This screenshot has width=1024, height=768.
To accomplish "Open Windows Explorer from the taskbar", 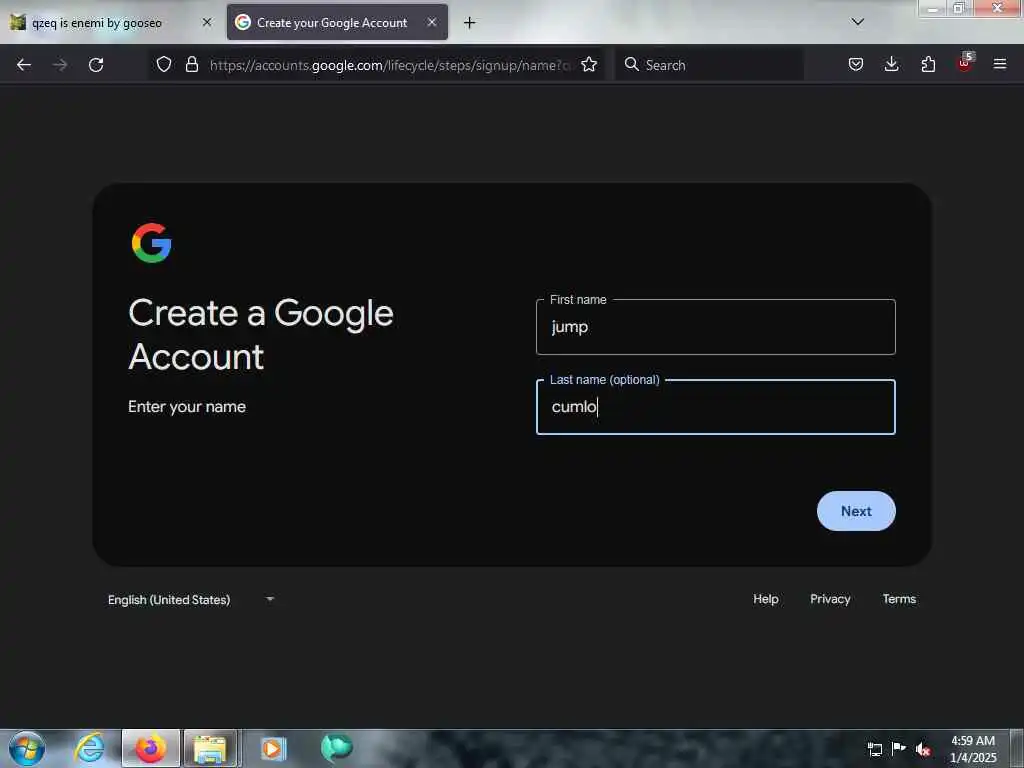I will pyautogui.click(x=210, y=748).
